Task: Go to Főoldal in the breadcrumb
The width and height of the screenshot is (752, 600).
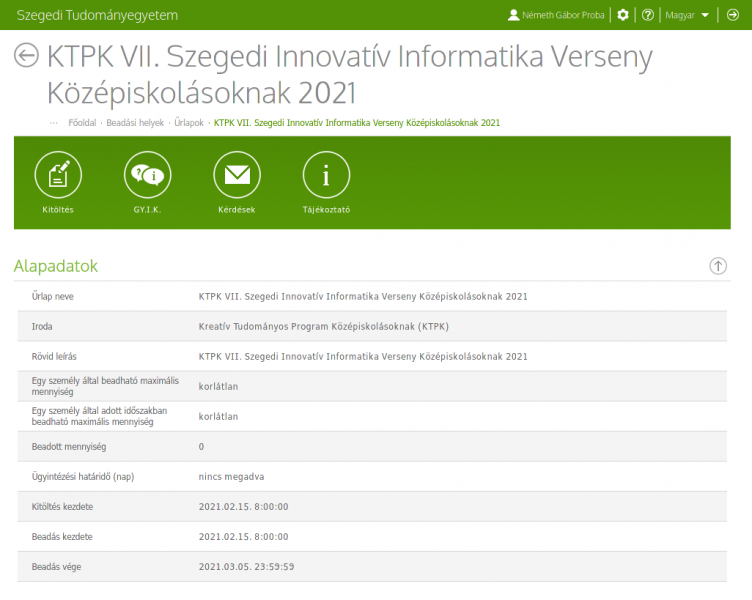Action: (x=82, y=122)
